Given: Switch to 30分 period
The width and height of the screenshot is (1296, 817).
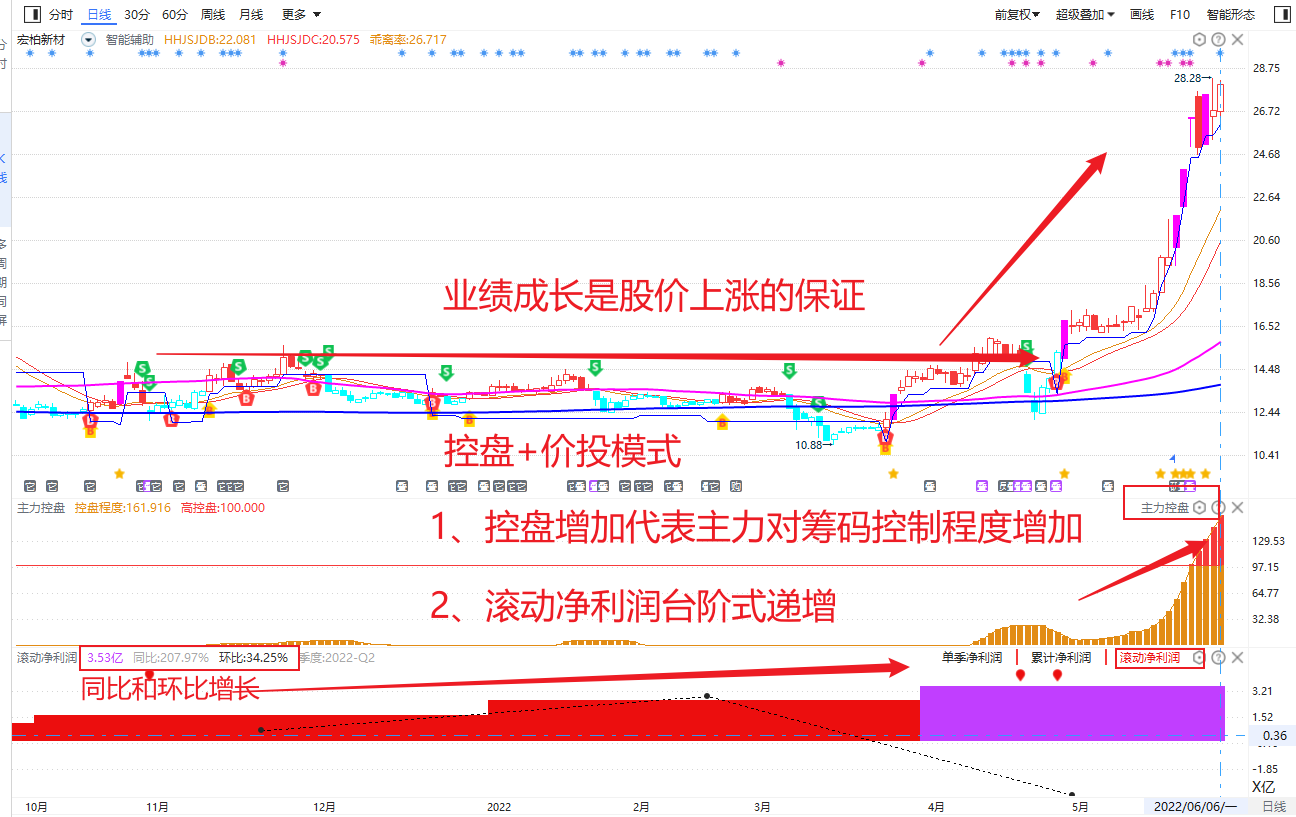Looking at the screenshot, I should [137, 15].
